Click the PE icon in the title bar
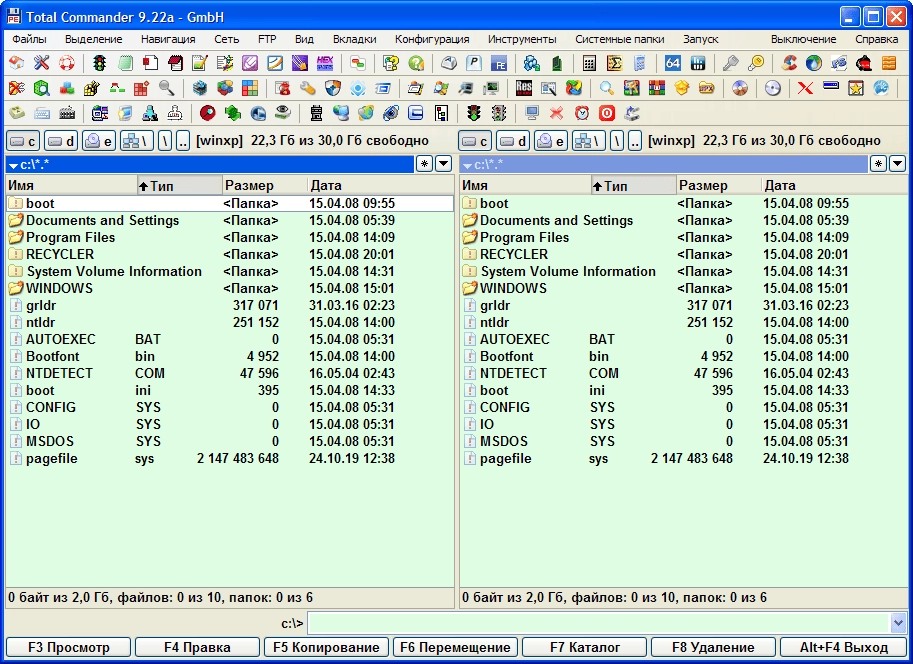This screenshot has width=913, height=664. (13, 16)
